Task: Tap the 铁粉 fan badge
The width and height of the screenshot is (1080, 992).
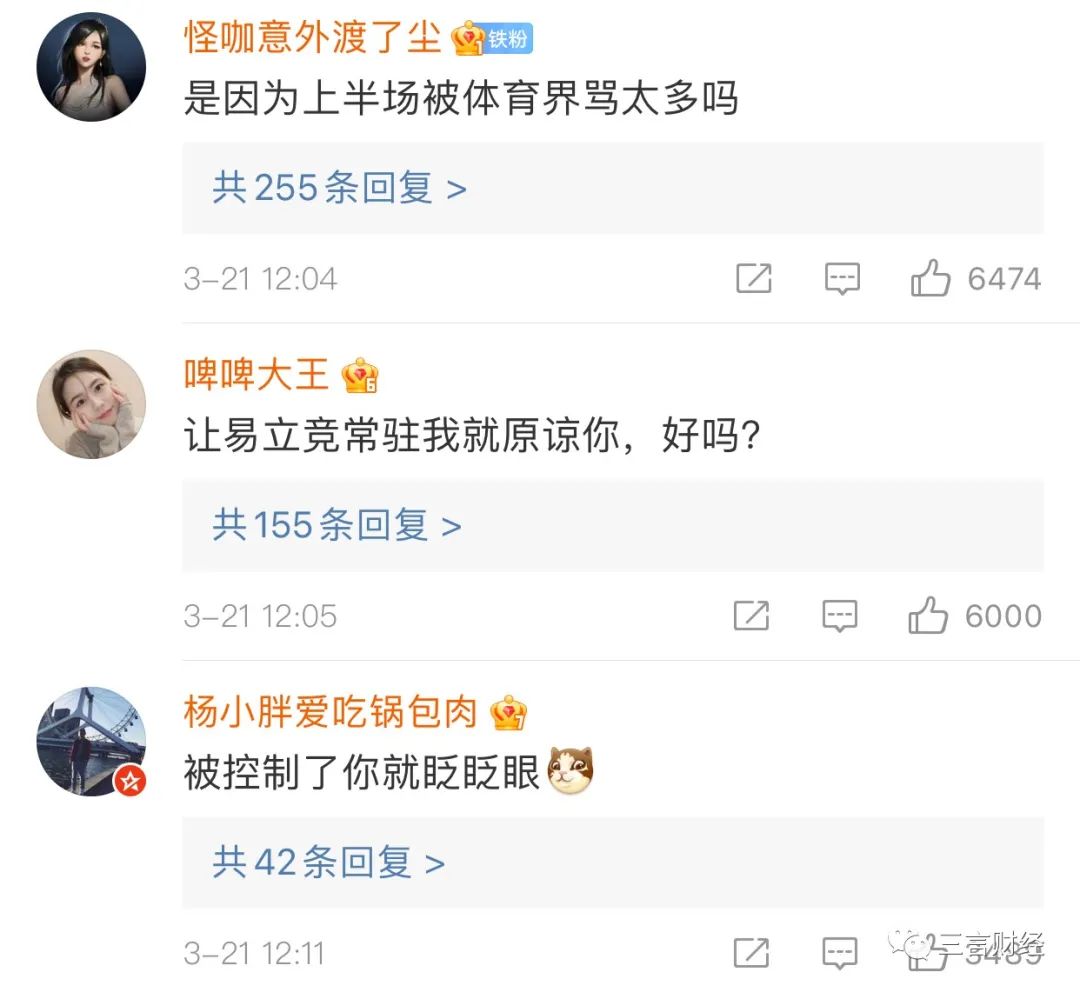Action: tap(509, 39)
